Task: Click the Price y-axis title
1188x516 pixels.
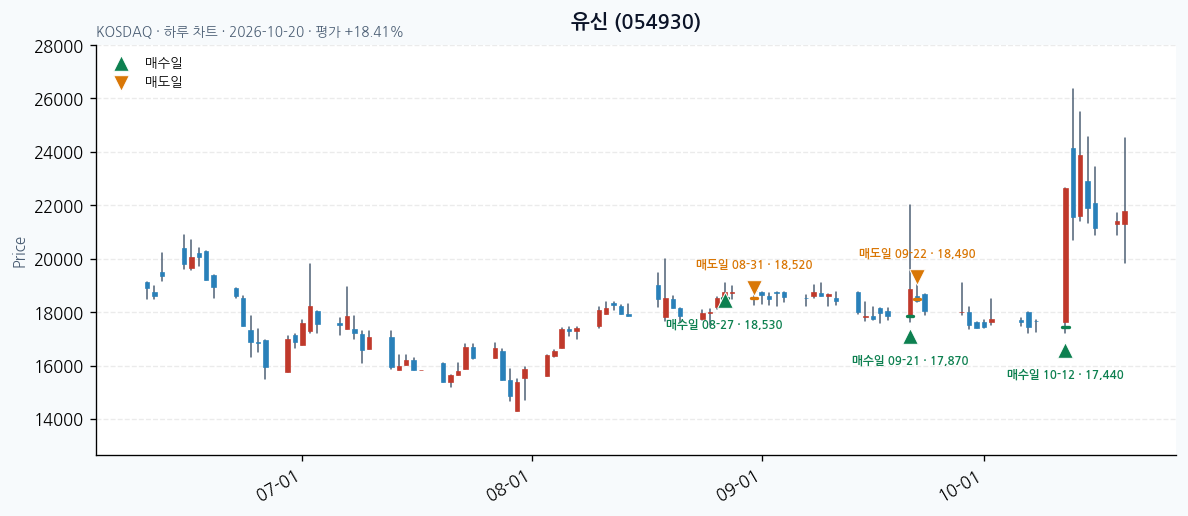Action: tap(19, 252)
